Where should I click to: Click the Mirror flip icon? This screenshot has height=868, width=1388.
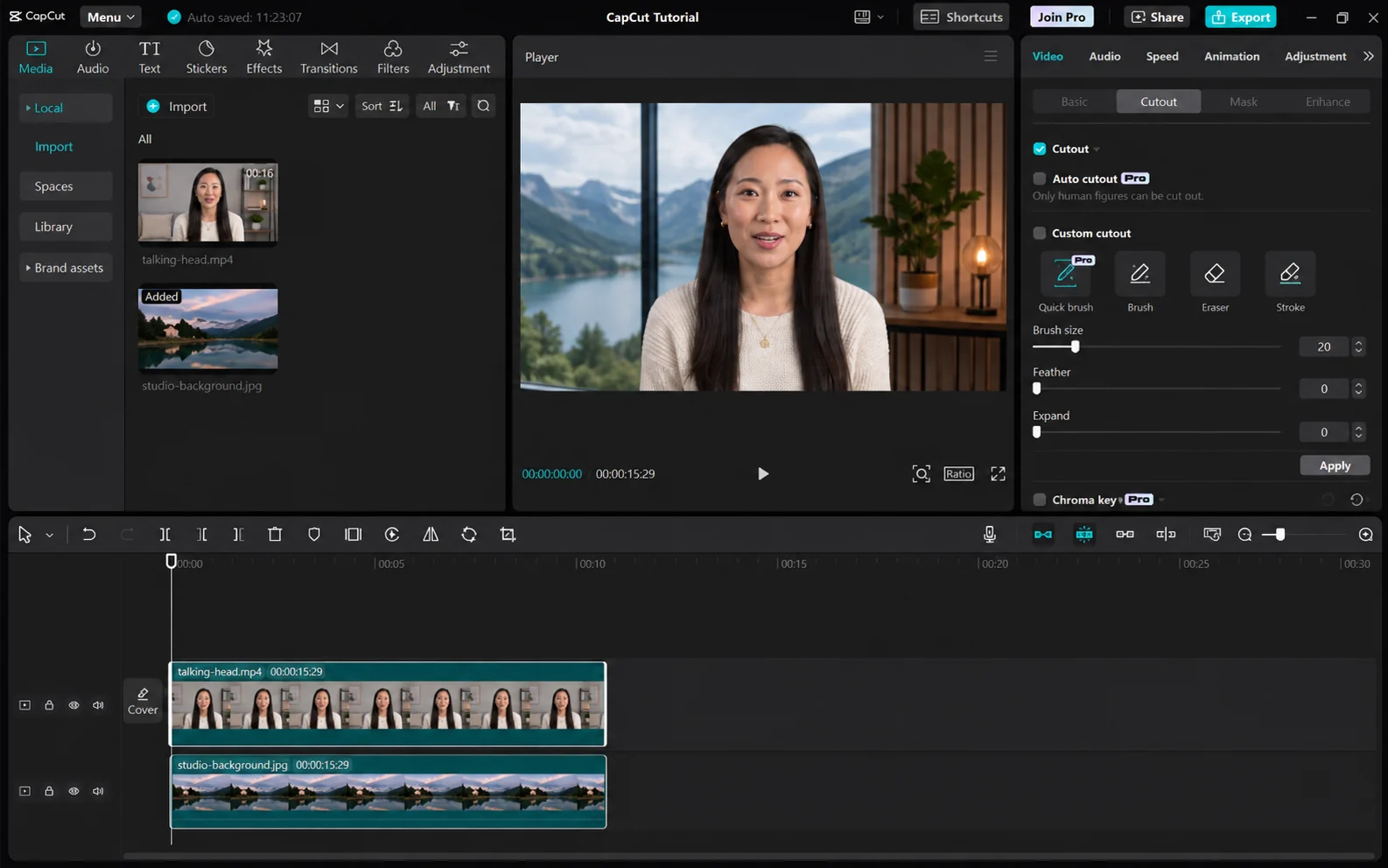pyautogui.click(x=431, y=535)
